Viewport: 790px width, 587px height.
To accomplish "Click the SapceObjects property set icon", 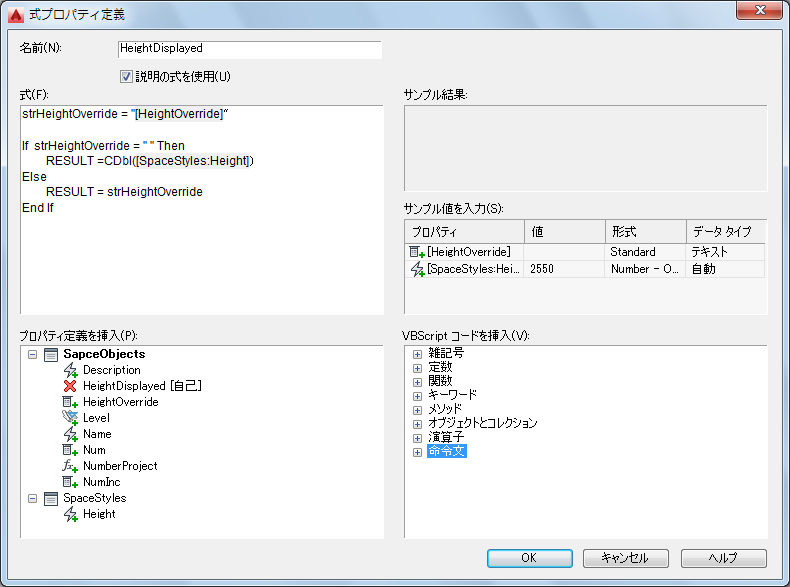I will pos(51,355).
